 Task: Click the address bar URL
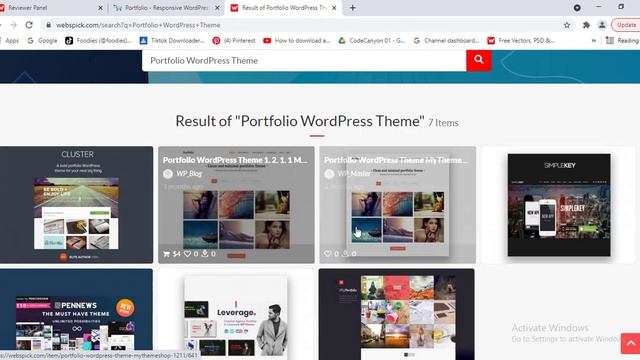[138, 25]
